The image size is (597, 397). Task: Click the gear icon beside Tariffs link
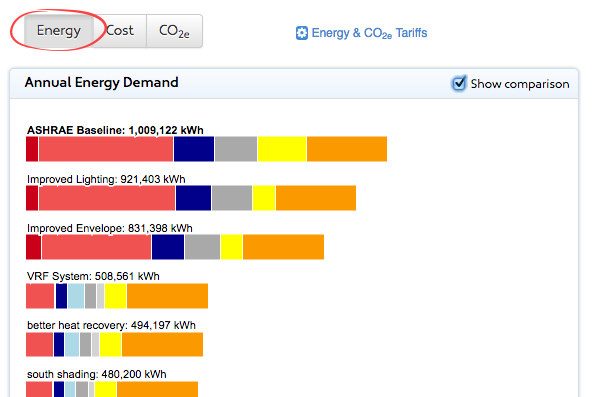tap(302, 33)
